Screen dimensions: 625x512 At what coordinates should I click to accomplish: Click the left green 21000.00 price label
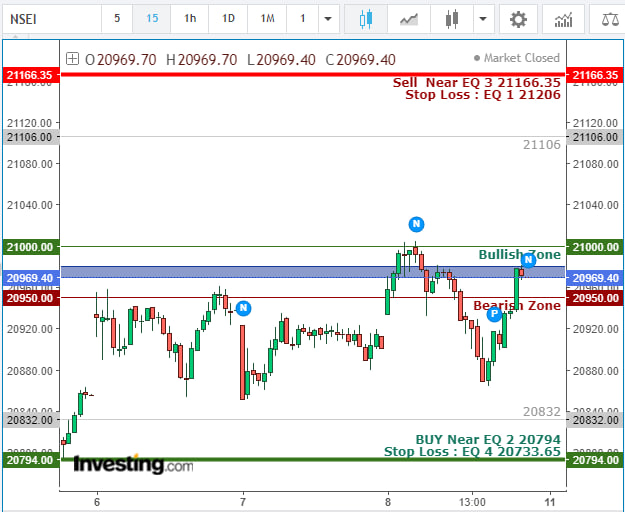(30, 247)
